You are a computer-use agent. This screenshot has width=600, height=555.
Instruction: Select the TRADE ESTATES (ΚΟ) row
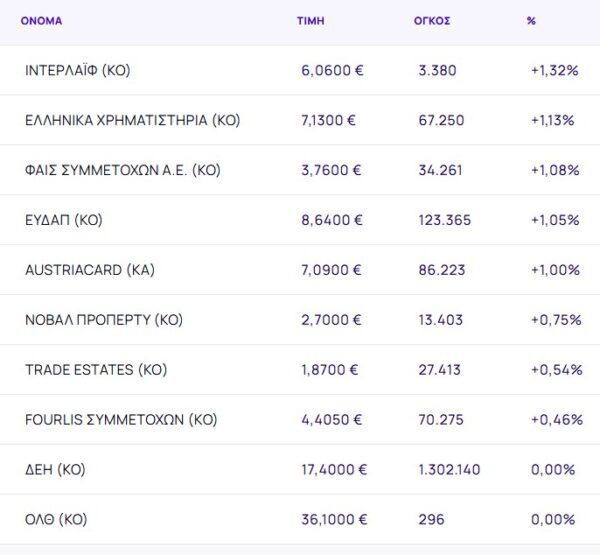[95, 370]
